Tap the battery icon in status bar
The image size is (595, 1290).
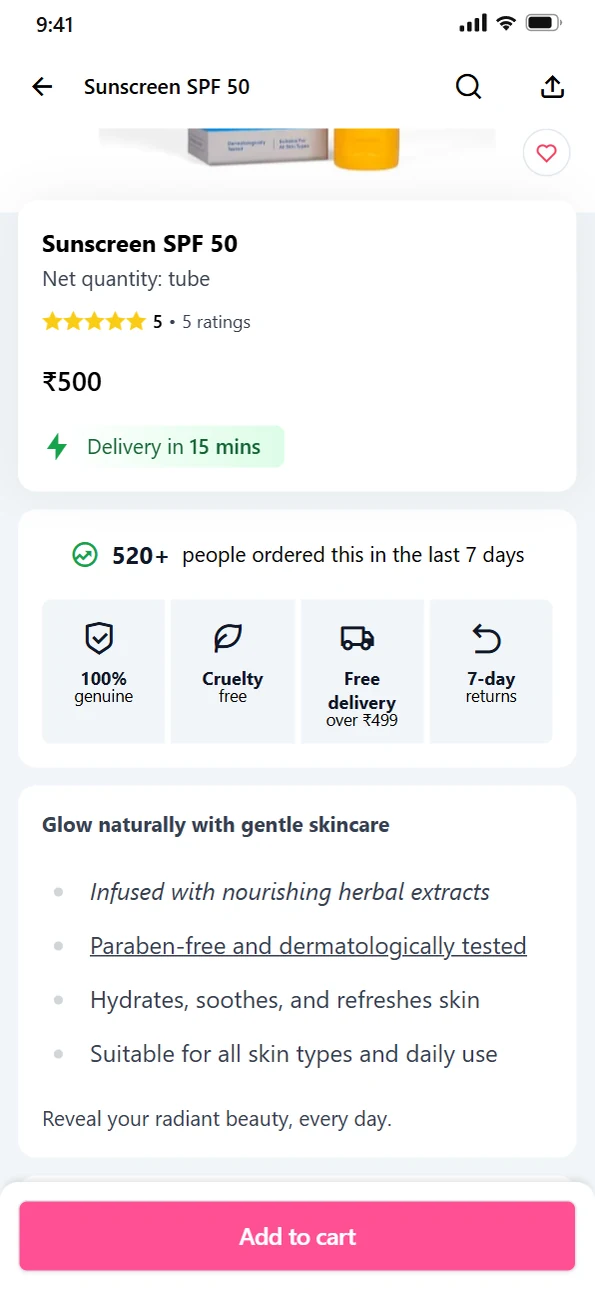point(544,23)
